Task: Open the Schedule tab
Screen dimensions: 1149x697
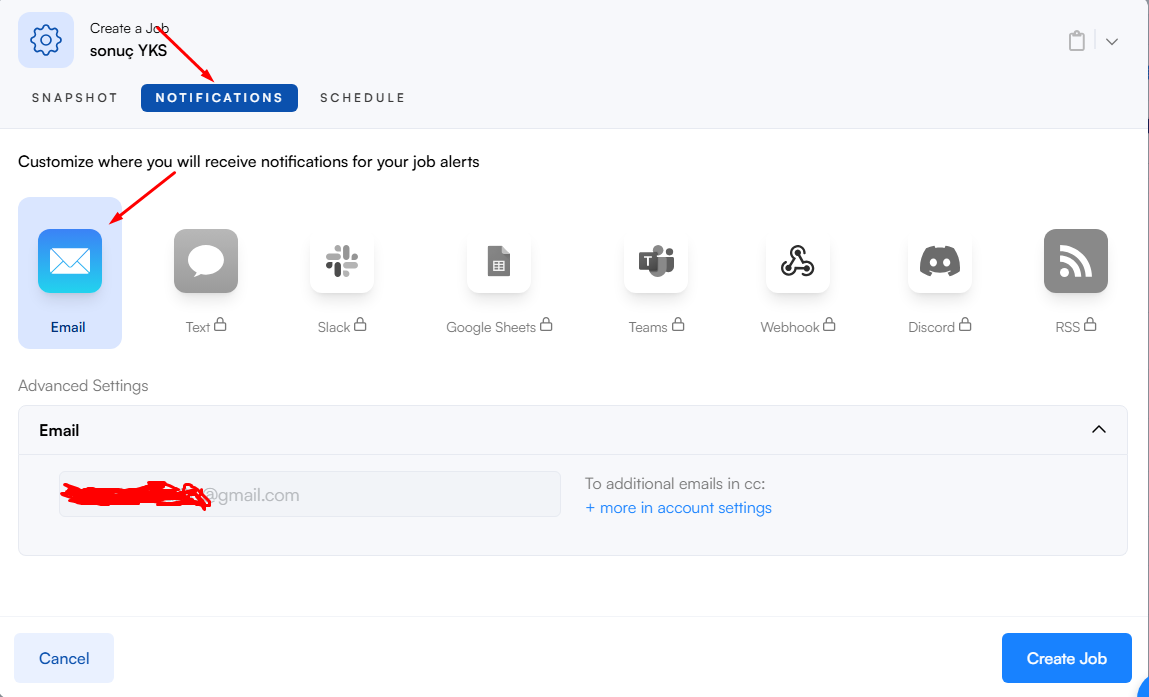Action: coord(362,98)
